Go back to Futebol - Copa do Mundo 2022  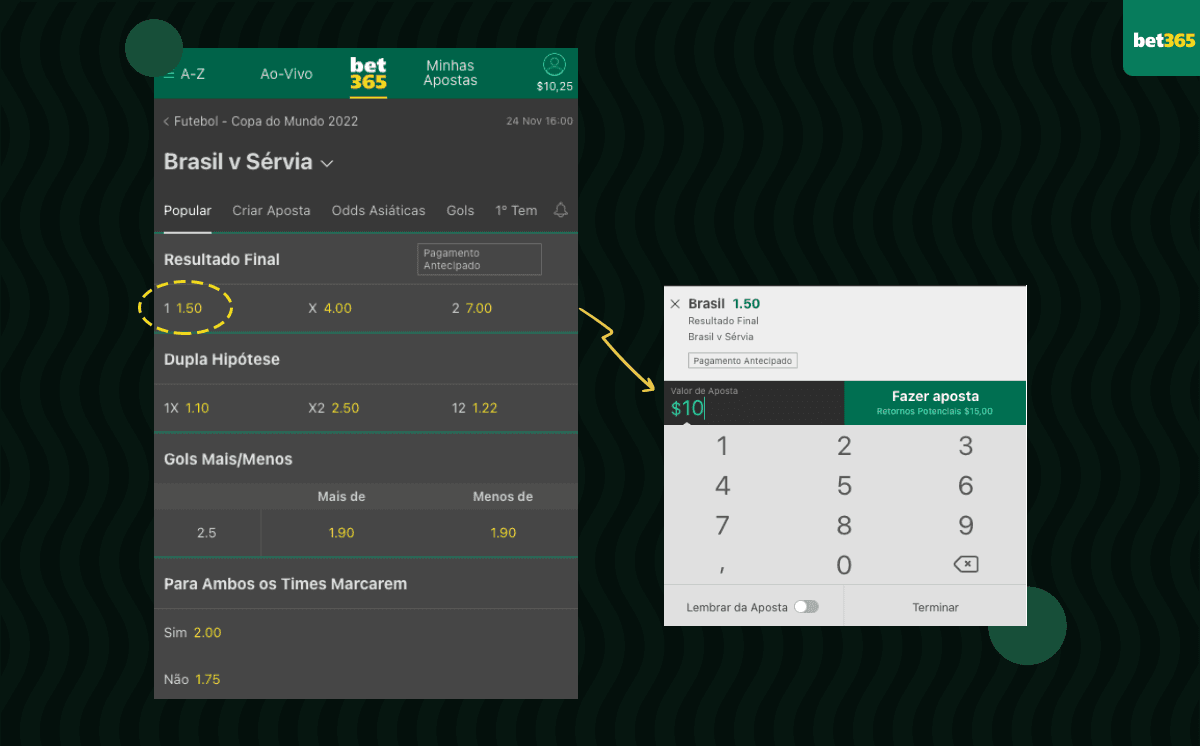(261, 121)
